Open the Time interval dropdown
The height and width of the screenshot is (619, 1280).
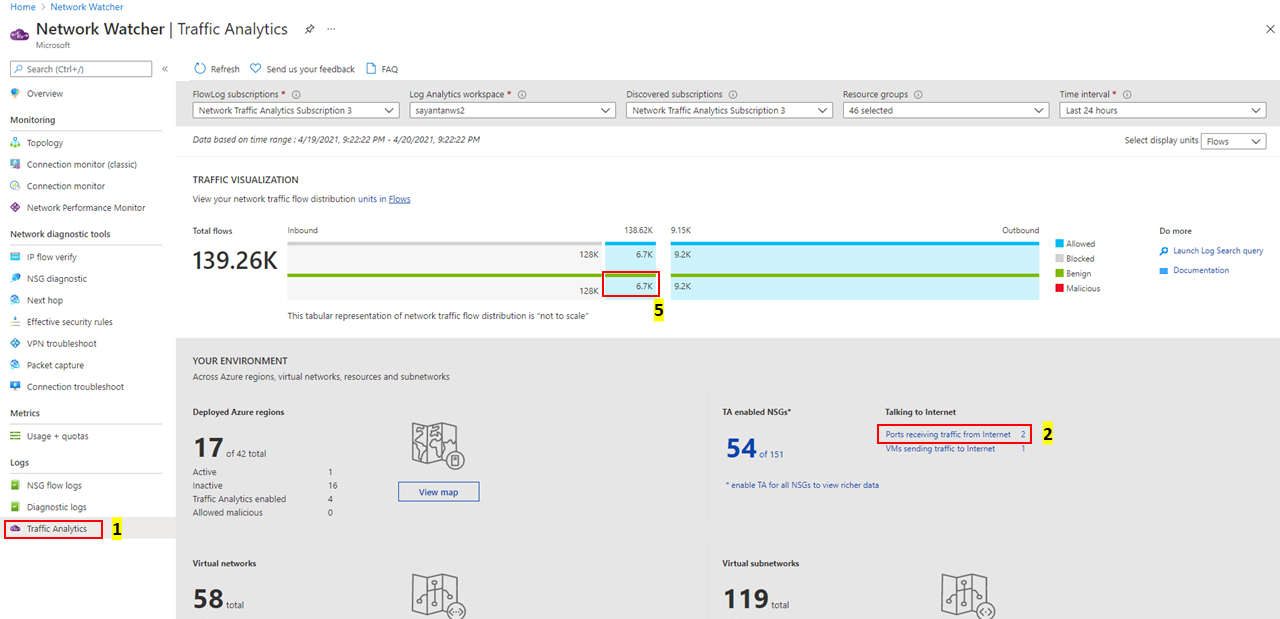tap(1163, 111)
